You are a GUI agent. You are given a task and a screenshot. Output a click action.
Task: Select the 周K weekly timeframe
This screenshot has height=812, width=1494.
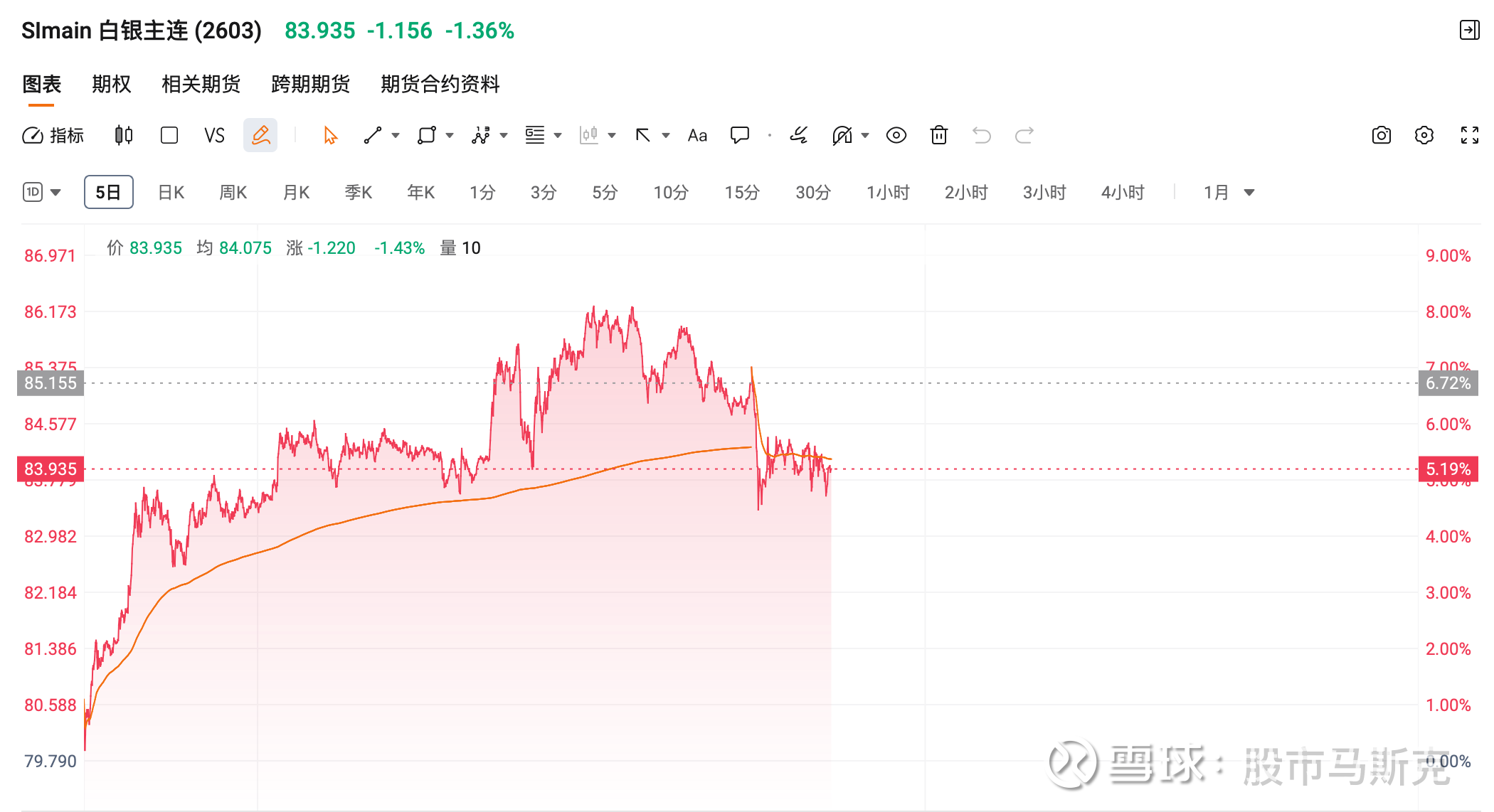click(233, 192)
